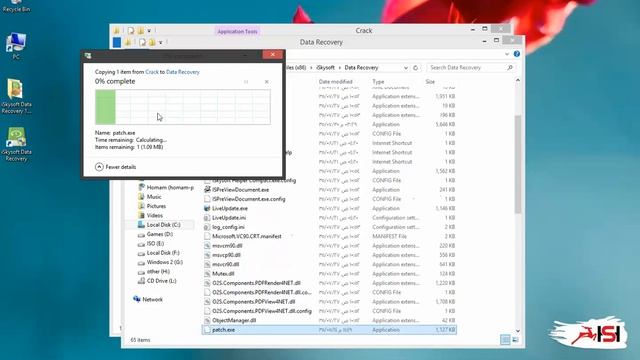Select the log_config.ini file
The image size is (640, 360).
(228, 227)
